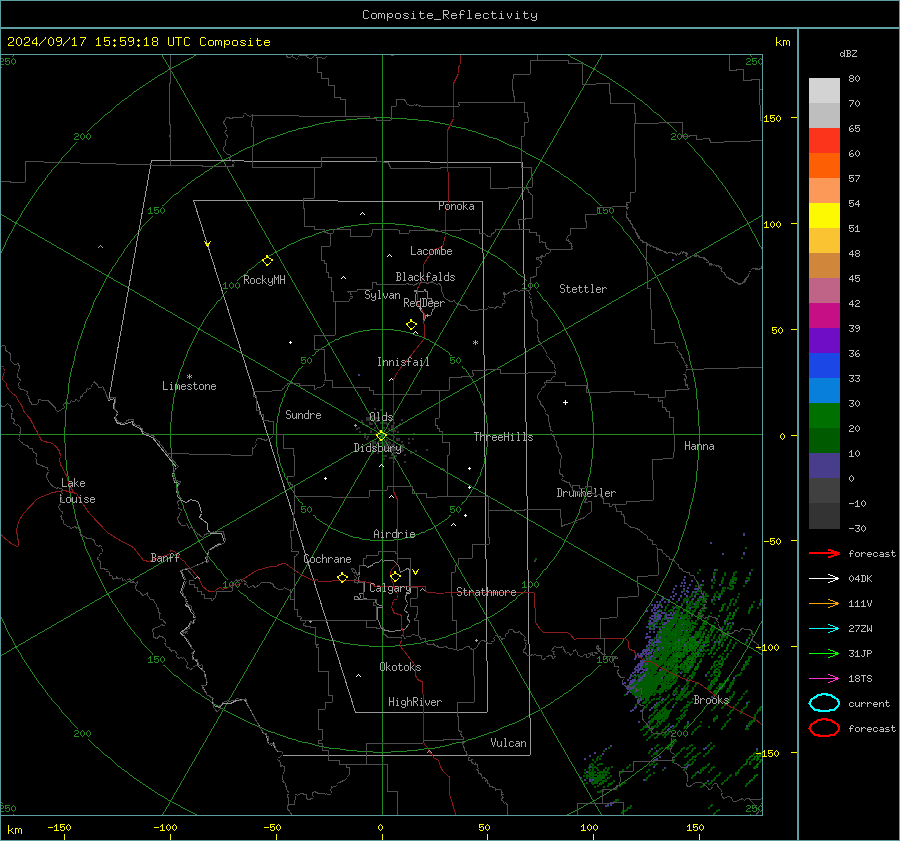The width and height of the screenshot is (900, 841).
Task: Click the yellow diamond marker near RockyMH
Action: coord(267,261)
